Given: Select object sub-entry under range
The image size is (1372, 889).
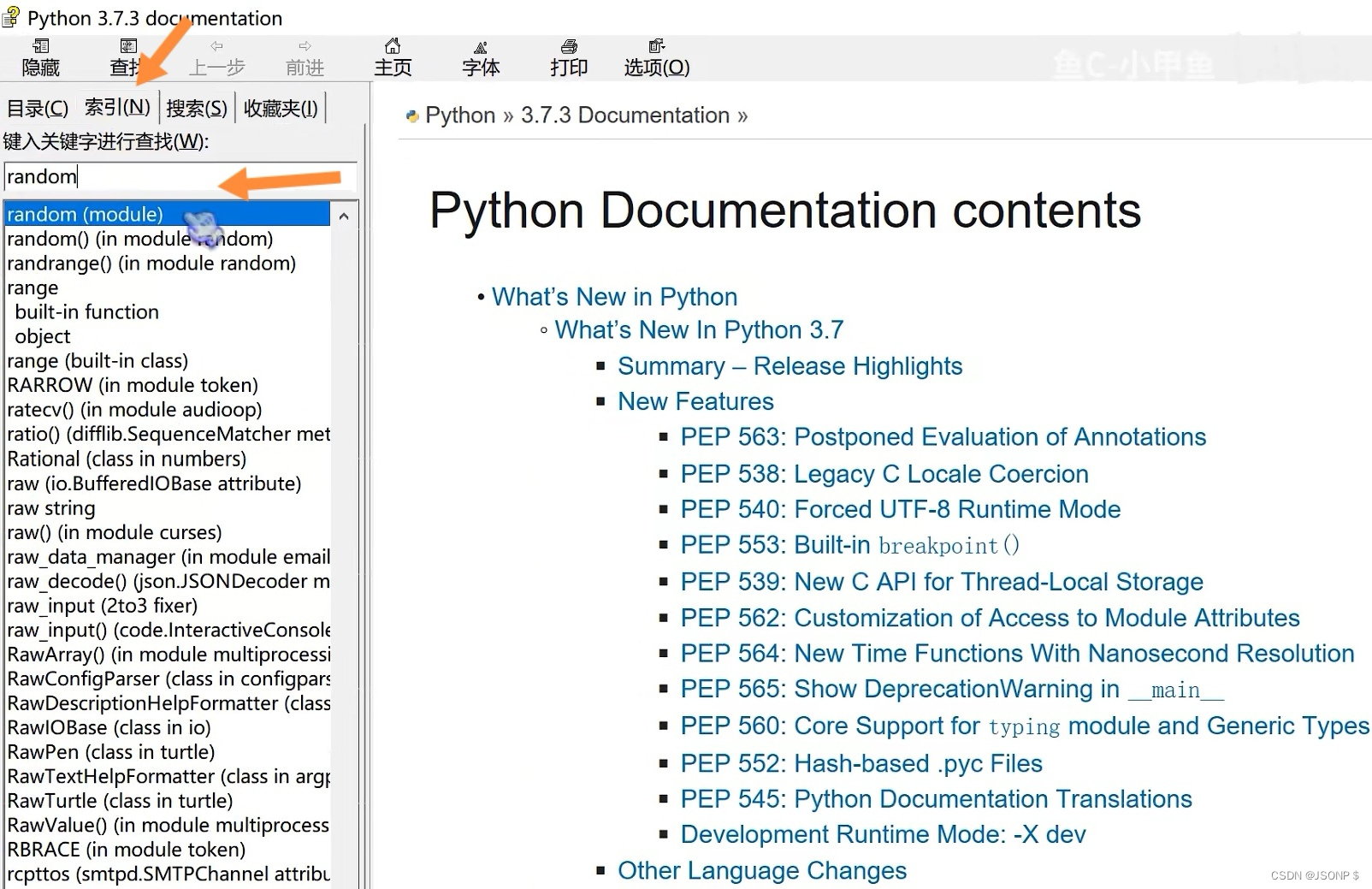Looking at the screenshot, I should pyautogui.click(x=43, y=336).
